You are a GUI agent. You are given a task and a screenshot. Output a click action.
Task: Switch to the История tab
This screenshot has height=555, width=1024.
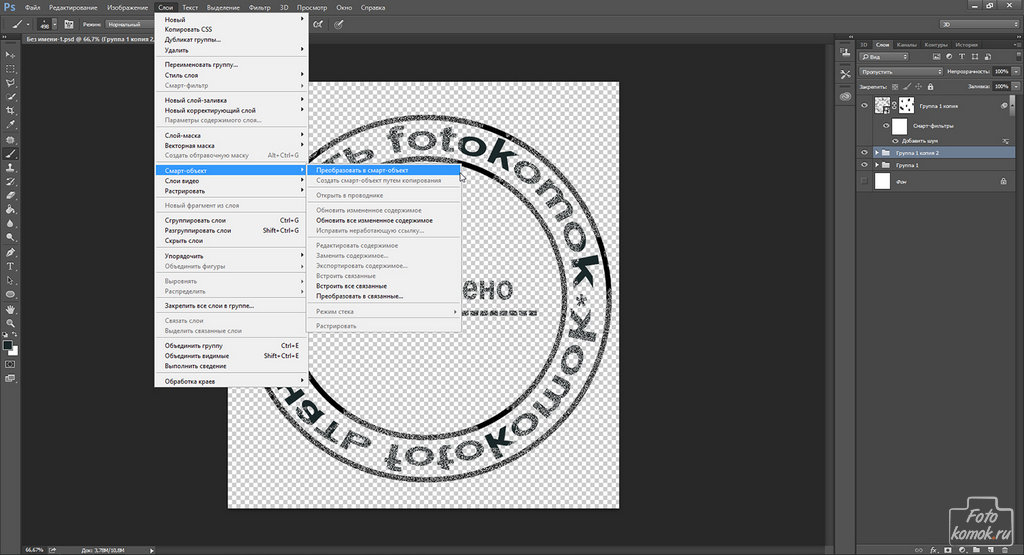967,44
